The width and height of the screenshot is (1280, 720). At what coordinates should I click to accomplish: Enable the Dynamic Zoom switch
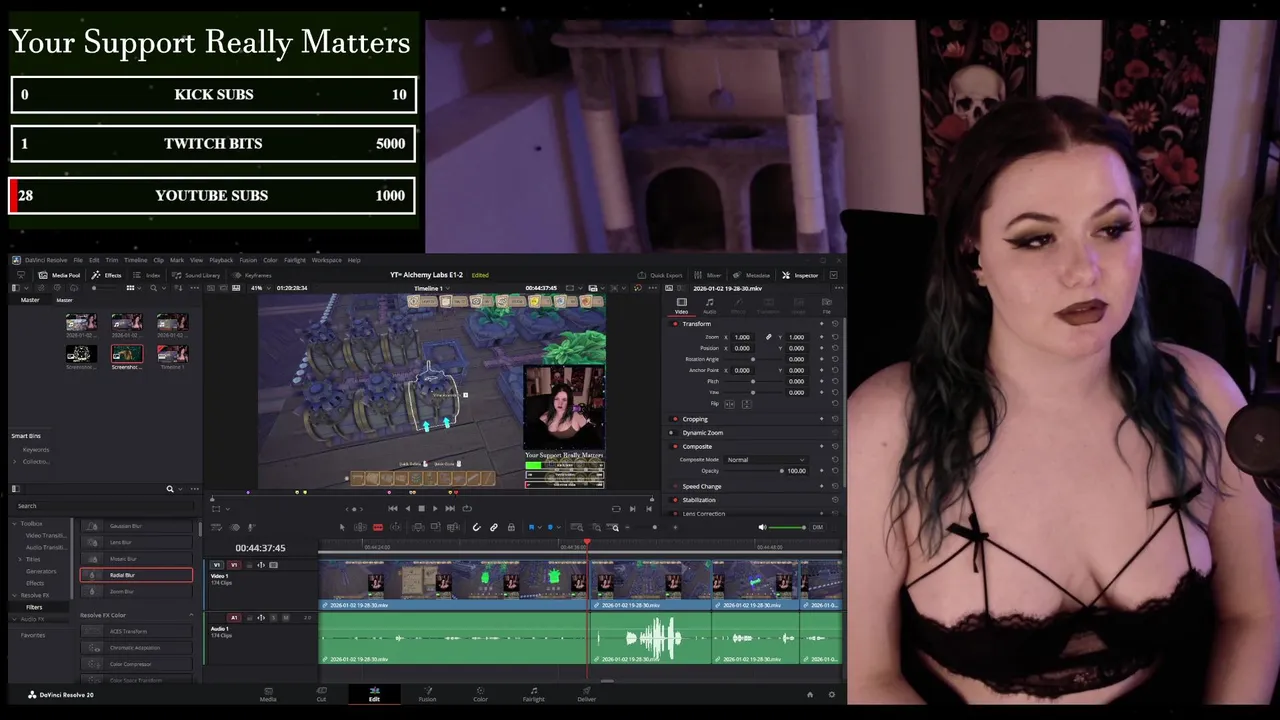coord(672,433)
